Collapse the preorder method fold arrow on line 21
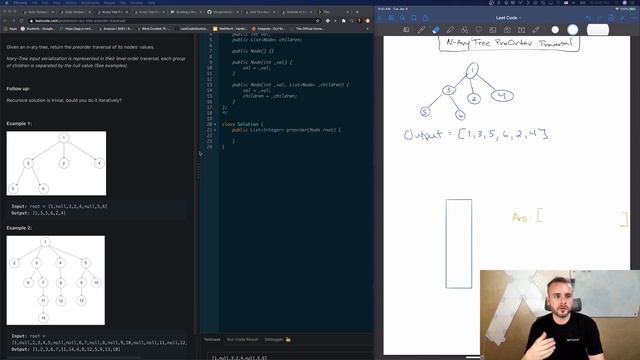640x360 pixels. tap(216, 130)
